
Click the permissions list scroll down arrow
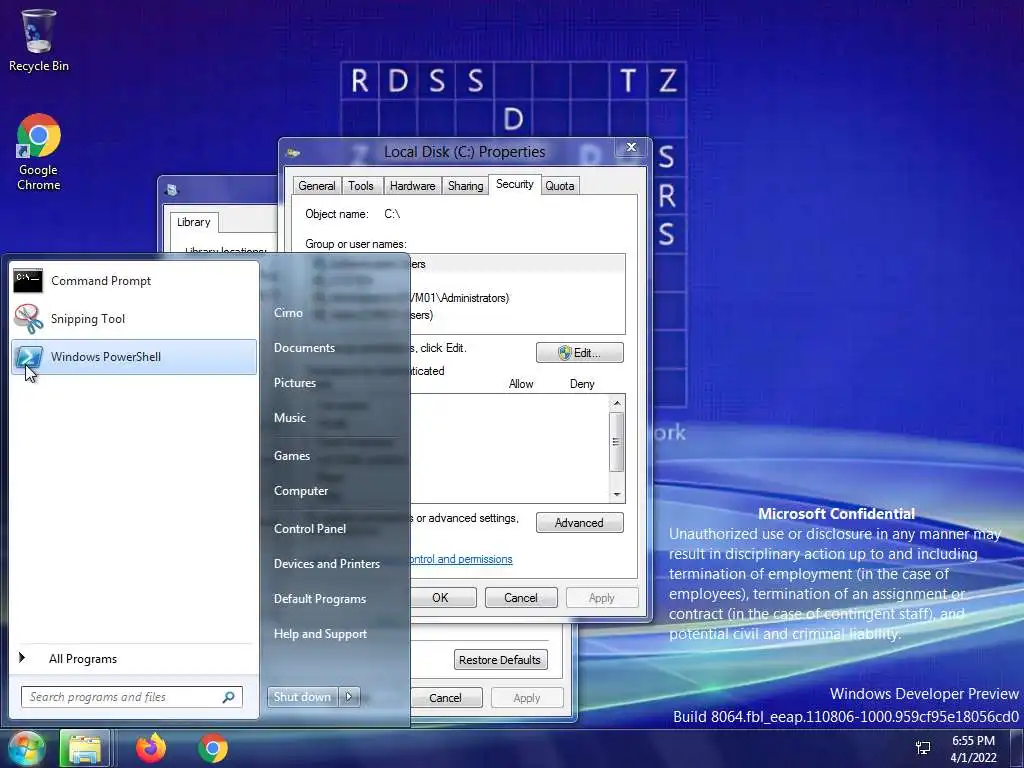(x=616, y=494)
